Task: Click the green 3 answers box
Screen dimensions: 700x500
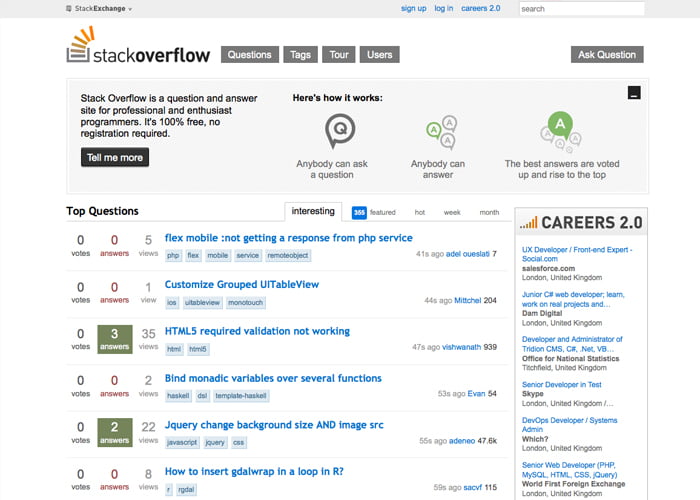Action: [x=115, y=339]
